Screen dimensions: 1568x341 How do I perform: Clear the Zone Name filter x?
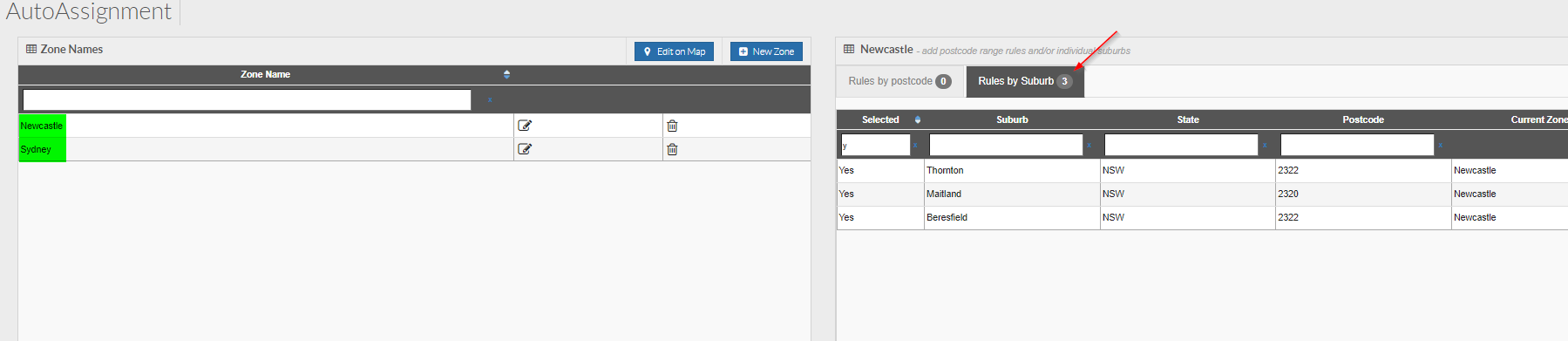[x=490, y=100]
